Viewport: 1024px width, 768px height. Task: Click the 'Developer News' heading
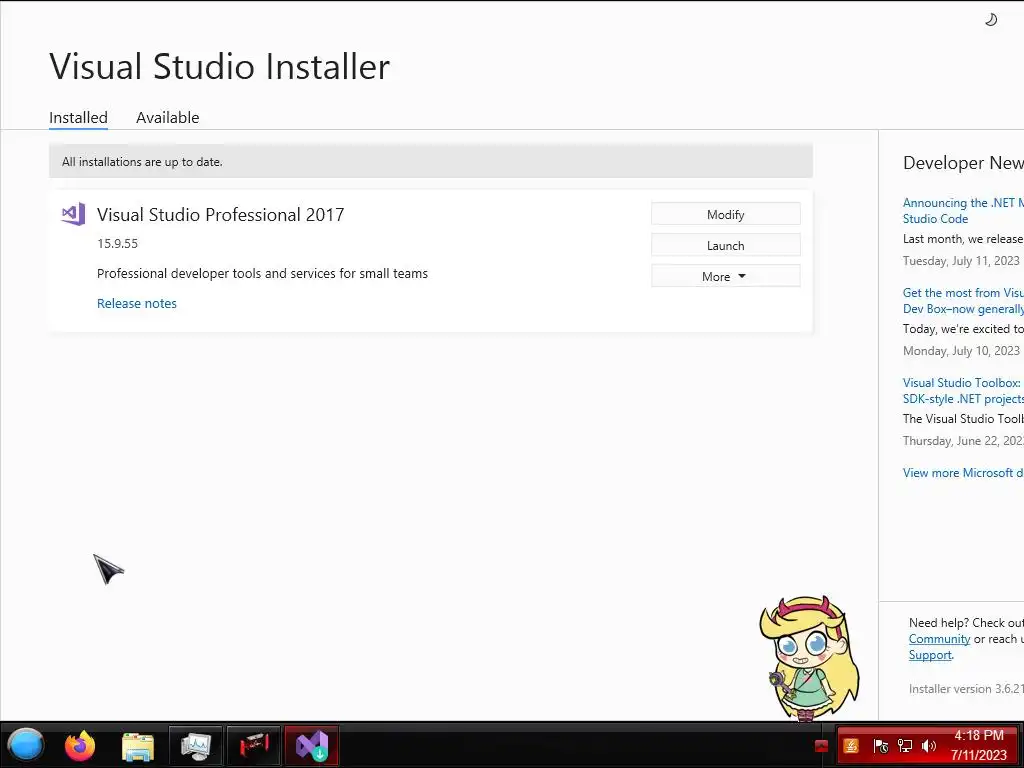pos(963,163)
